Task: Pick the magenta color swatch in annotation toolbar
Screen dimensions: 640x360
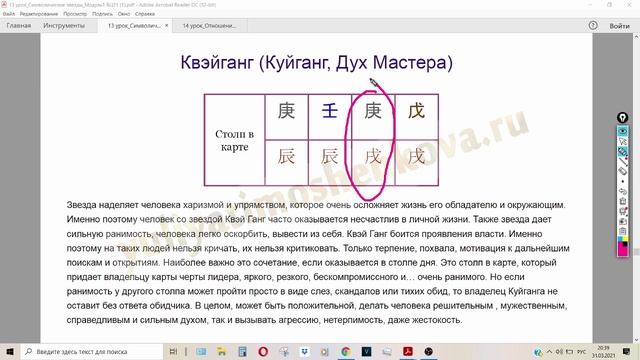Action: [622, 250]
